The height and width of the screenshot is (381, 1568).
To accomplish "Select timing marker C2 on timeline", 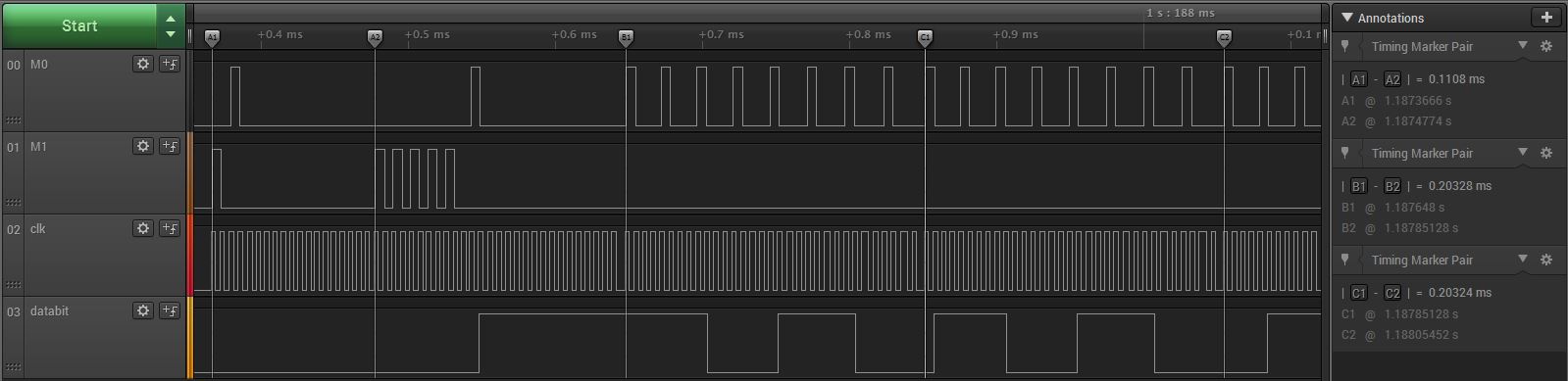I will 1224,37.
